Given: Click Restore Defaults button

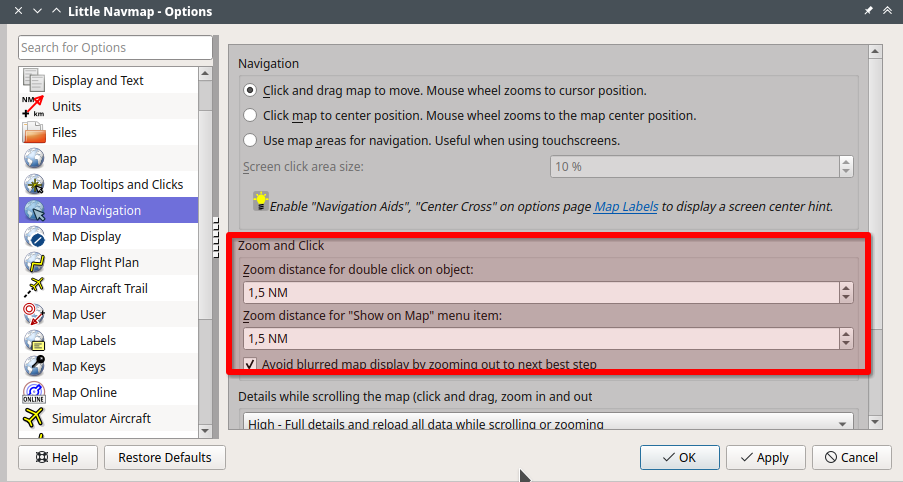Looking at the screenshot, I should tap(165, 457).
